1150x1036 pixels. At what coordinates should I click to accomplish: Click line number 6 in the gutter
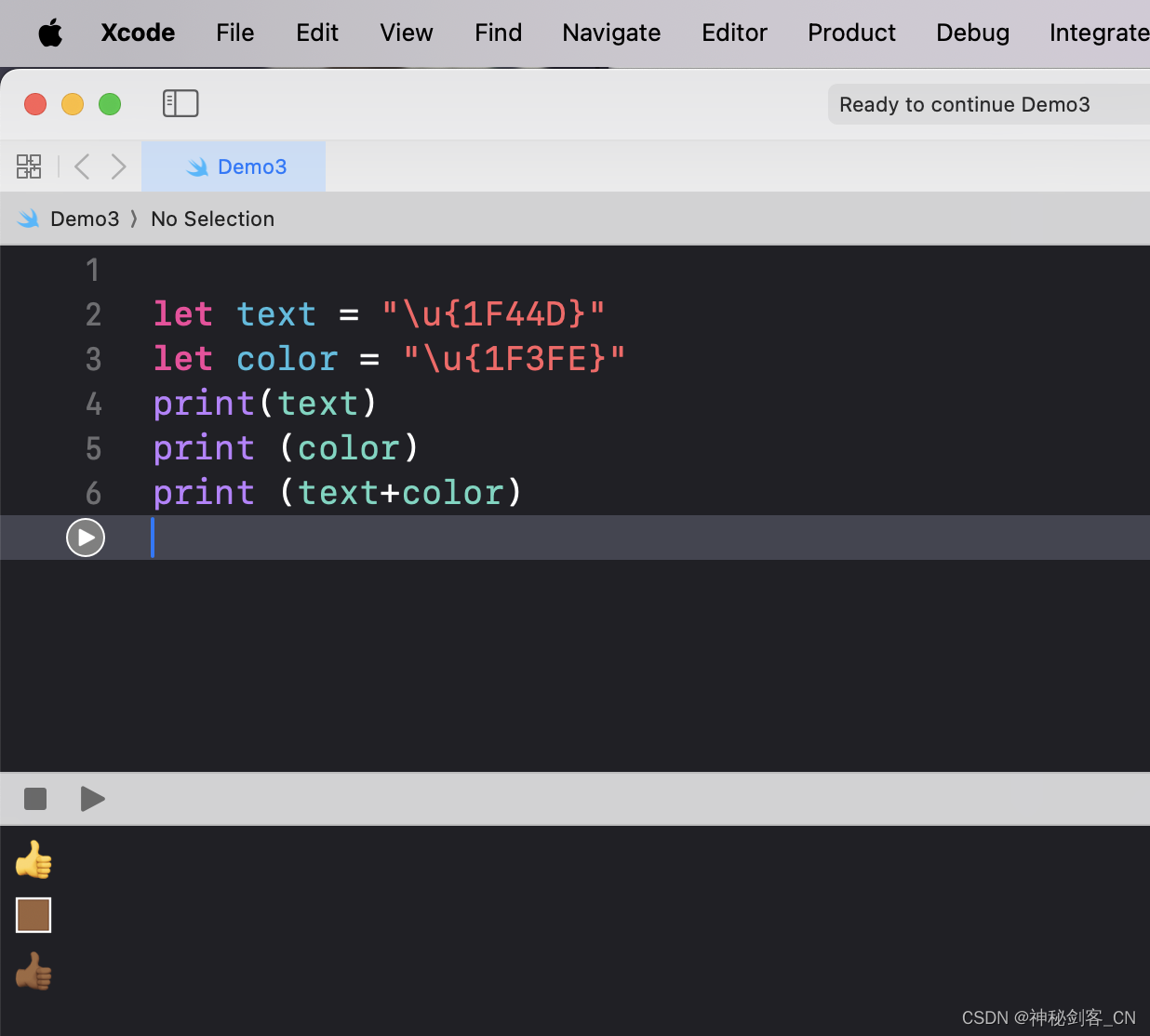tap(93, 493)
